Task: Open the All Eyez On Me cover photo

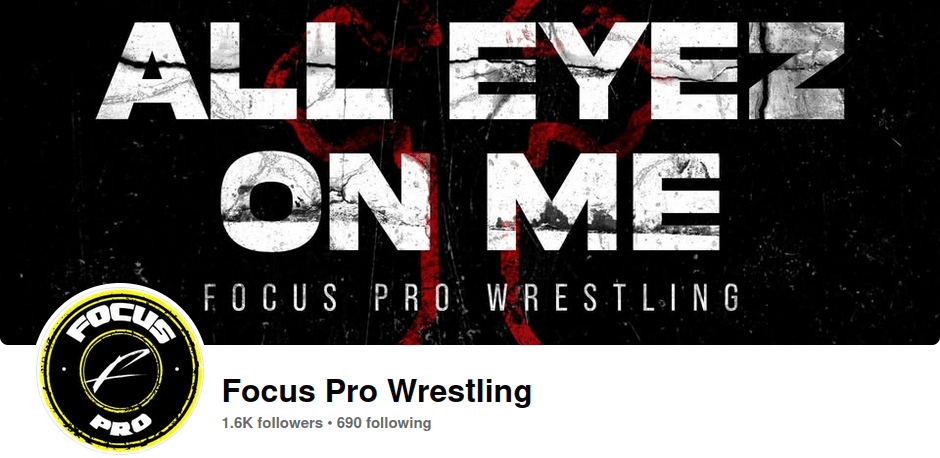Action: coord(470,173)
